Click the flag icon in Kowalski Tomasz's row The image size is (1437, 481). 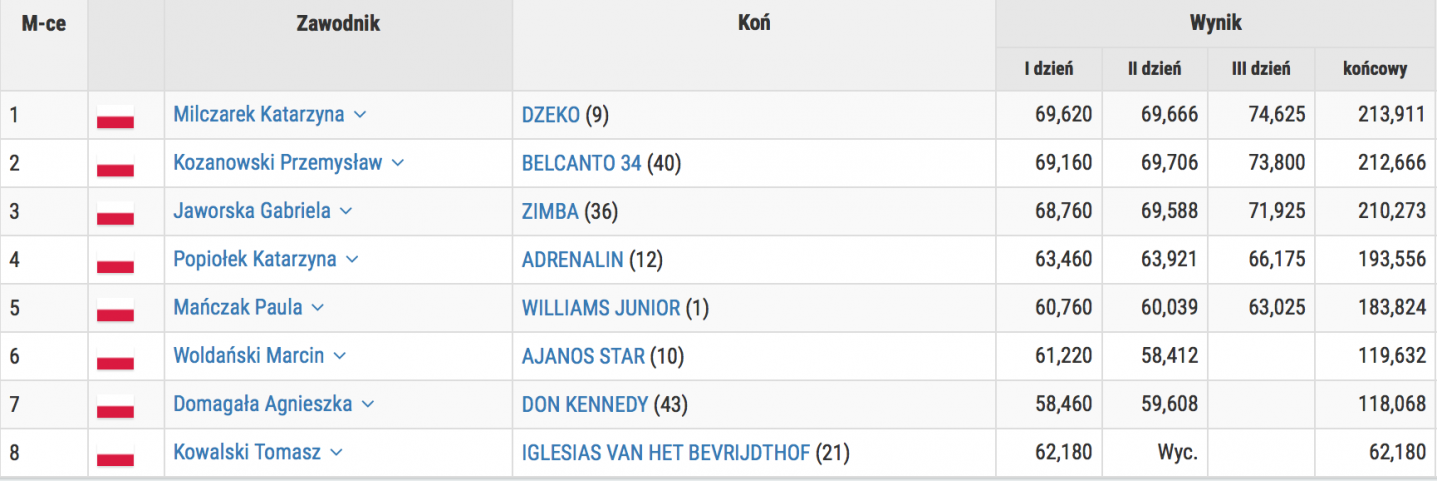[x=115, y=454]
